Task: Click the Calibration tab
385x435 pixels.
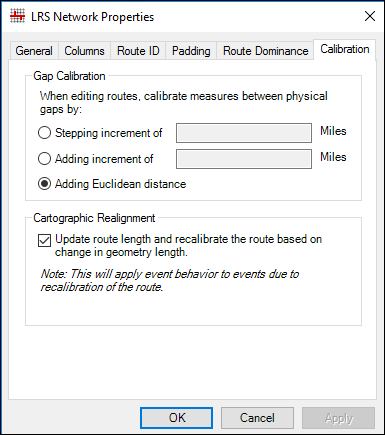Action: pyautogui.click(x=345, y=49)
